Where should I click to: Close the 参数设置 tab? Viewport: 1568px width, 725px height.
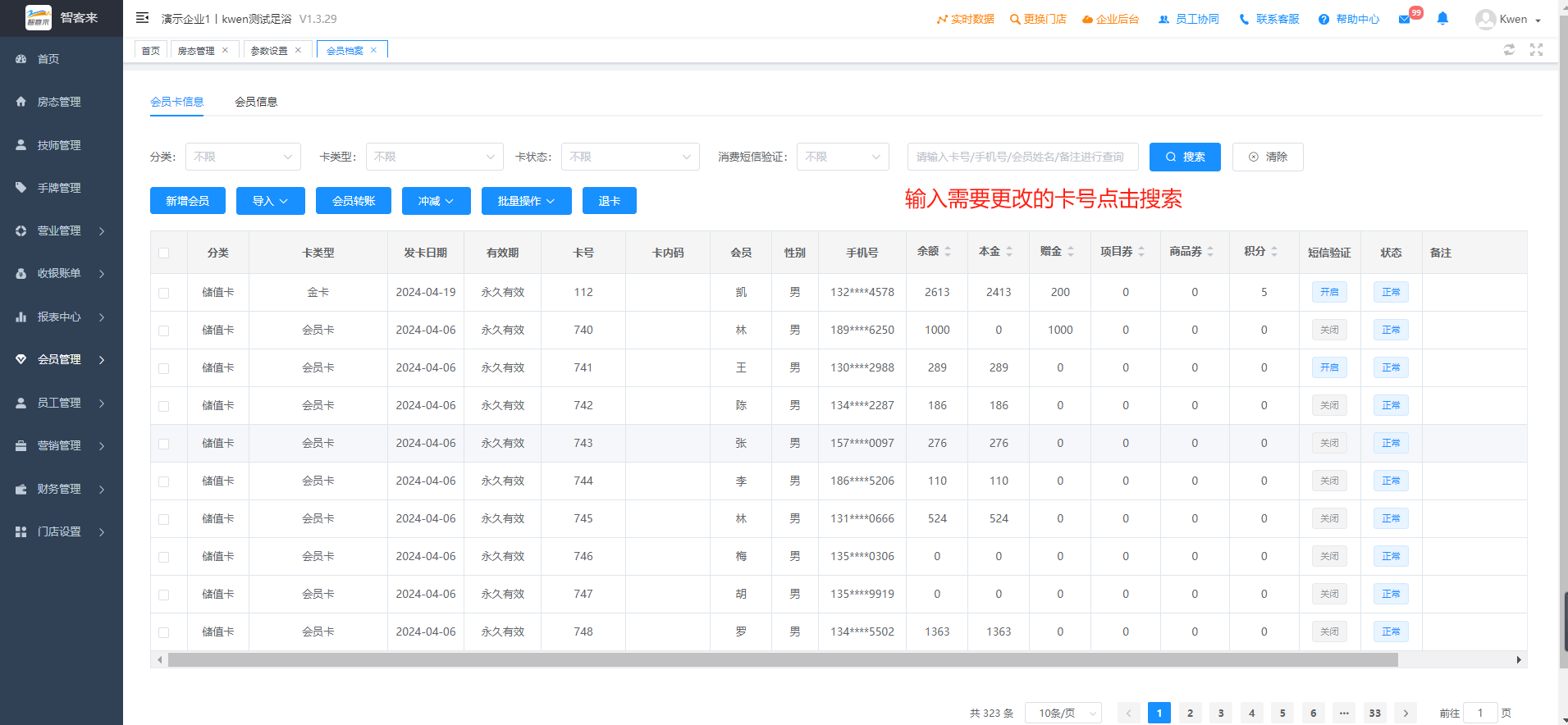[298, 50]
